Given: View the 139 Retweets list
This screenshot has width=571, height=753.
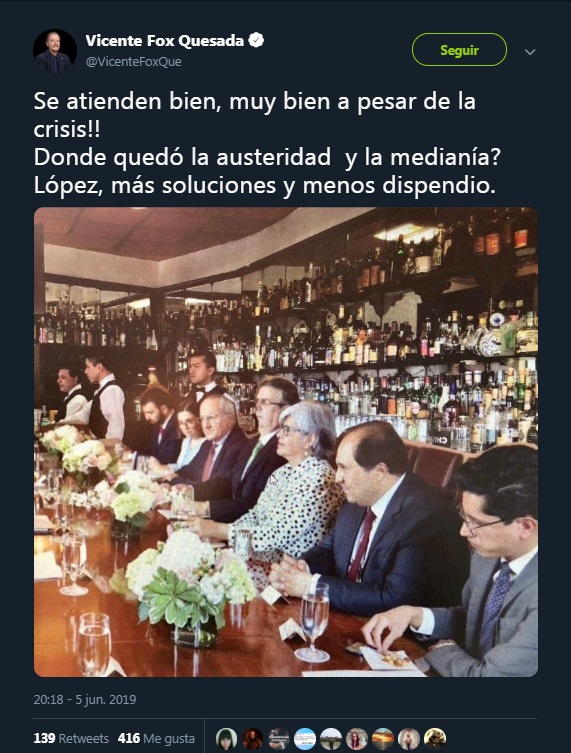Looking at the screenshot, I should 71,738.
